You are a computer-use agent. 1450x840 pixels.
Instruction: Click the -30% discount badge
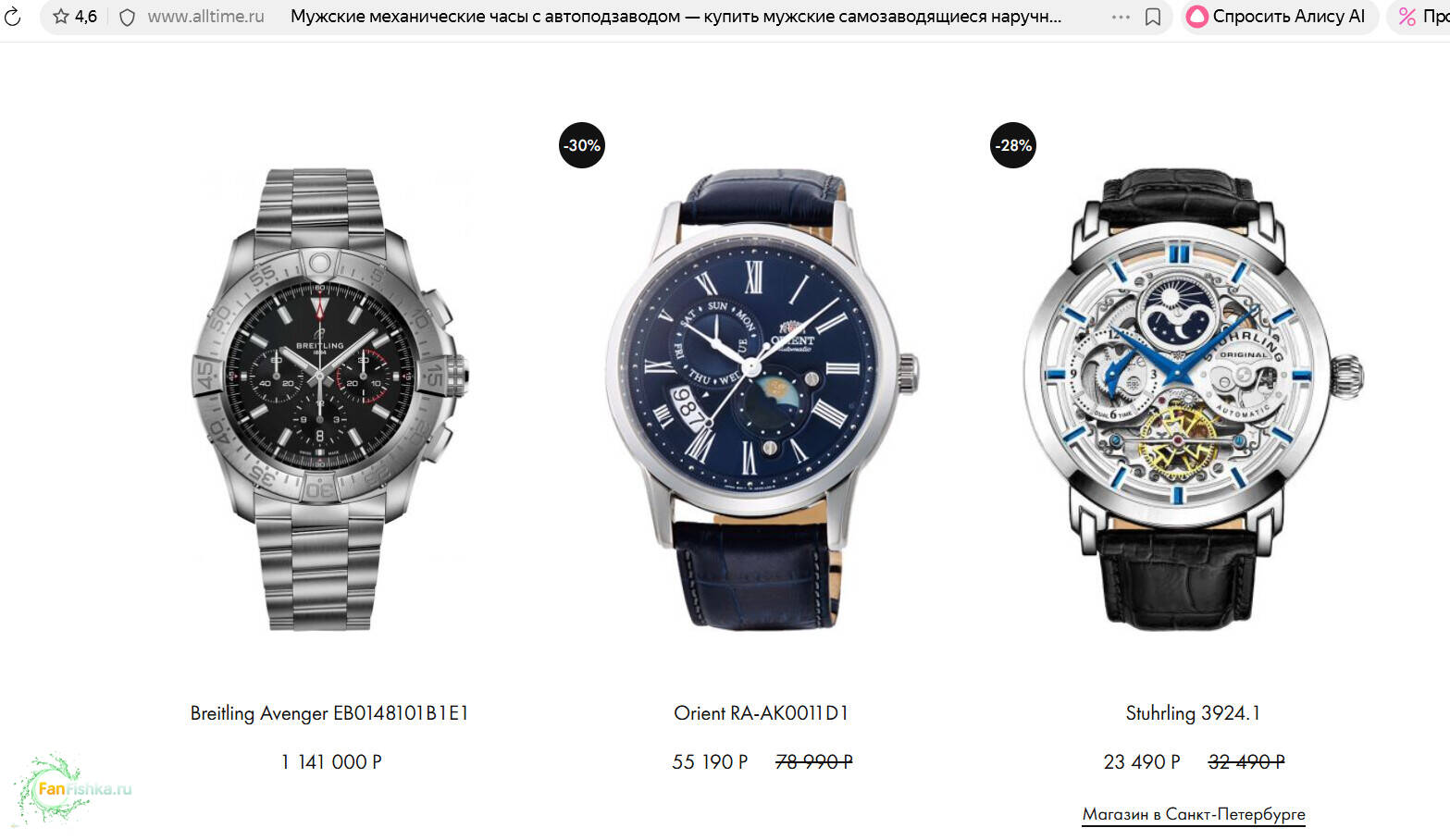pos(582,145)
